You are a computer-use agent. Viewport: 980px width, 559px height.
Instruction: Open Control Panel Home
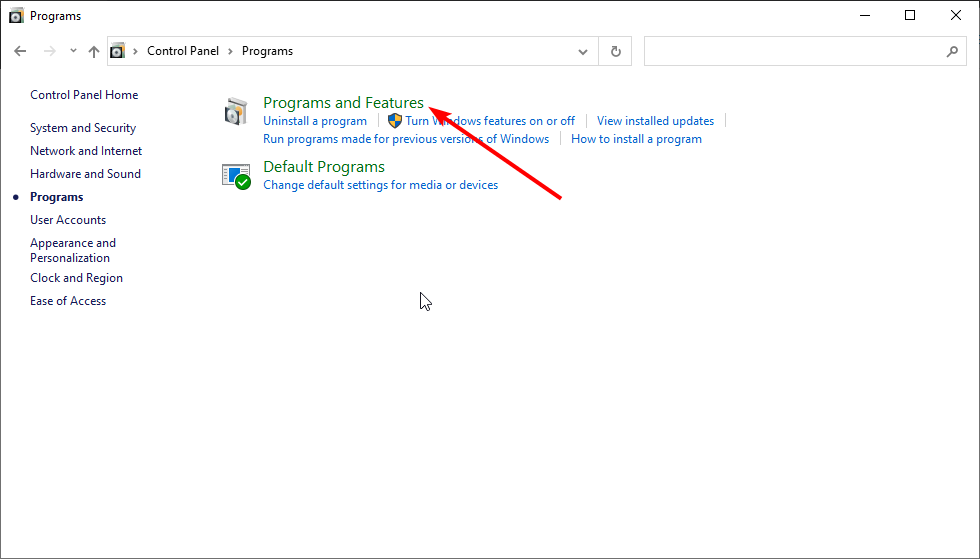pyautogui.click(x=84, y=95)
